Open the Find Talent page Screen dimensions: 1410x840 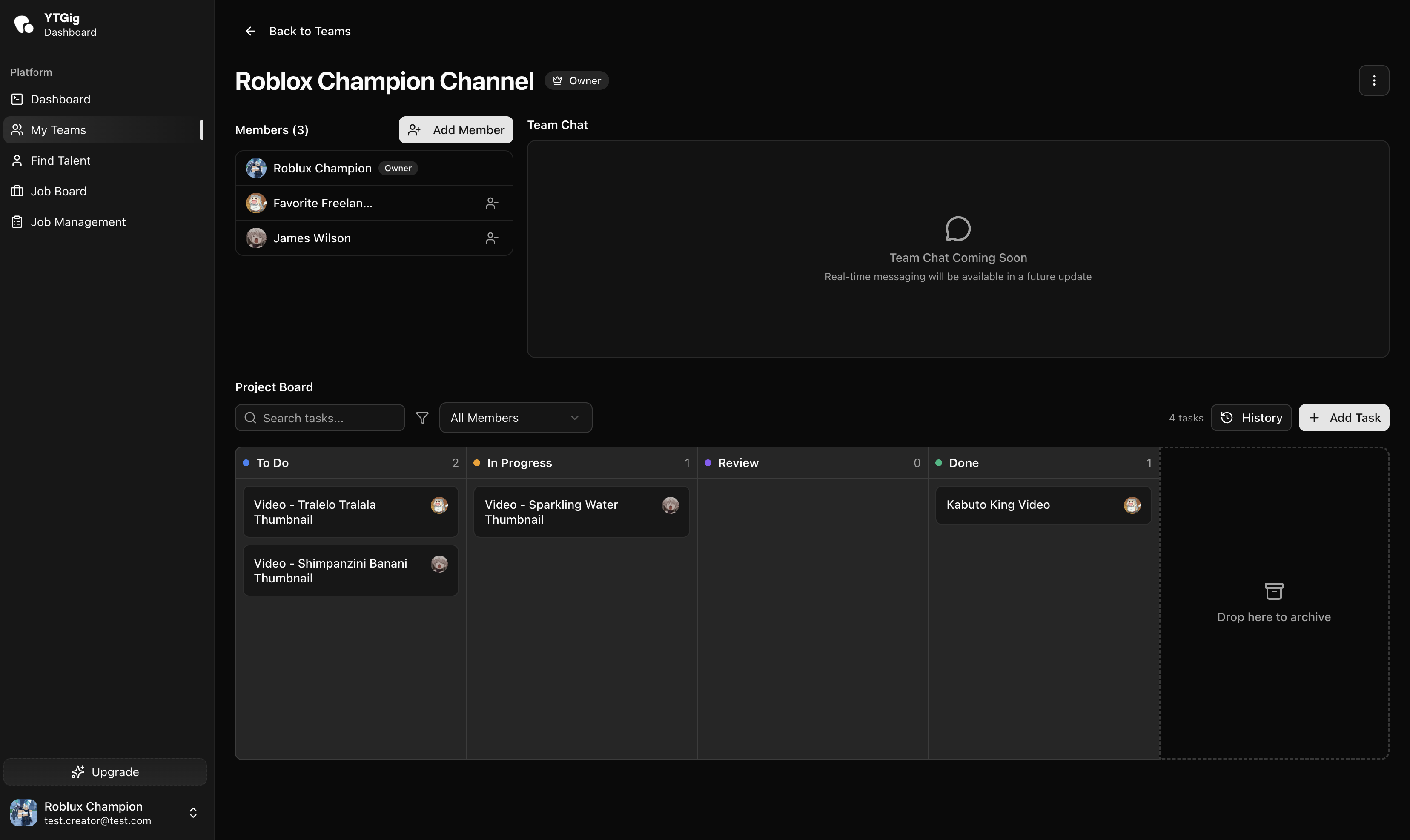click(x=60, y=161)
